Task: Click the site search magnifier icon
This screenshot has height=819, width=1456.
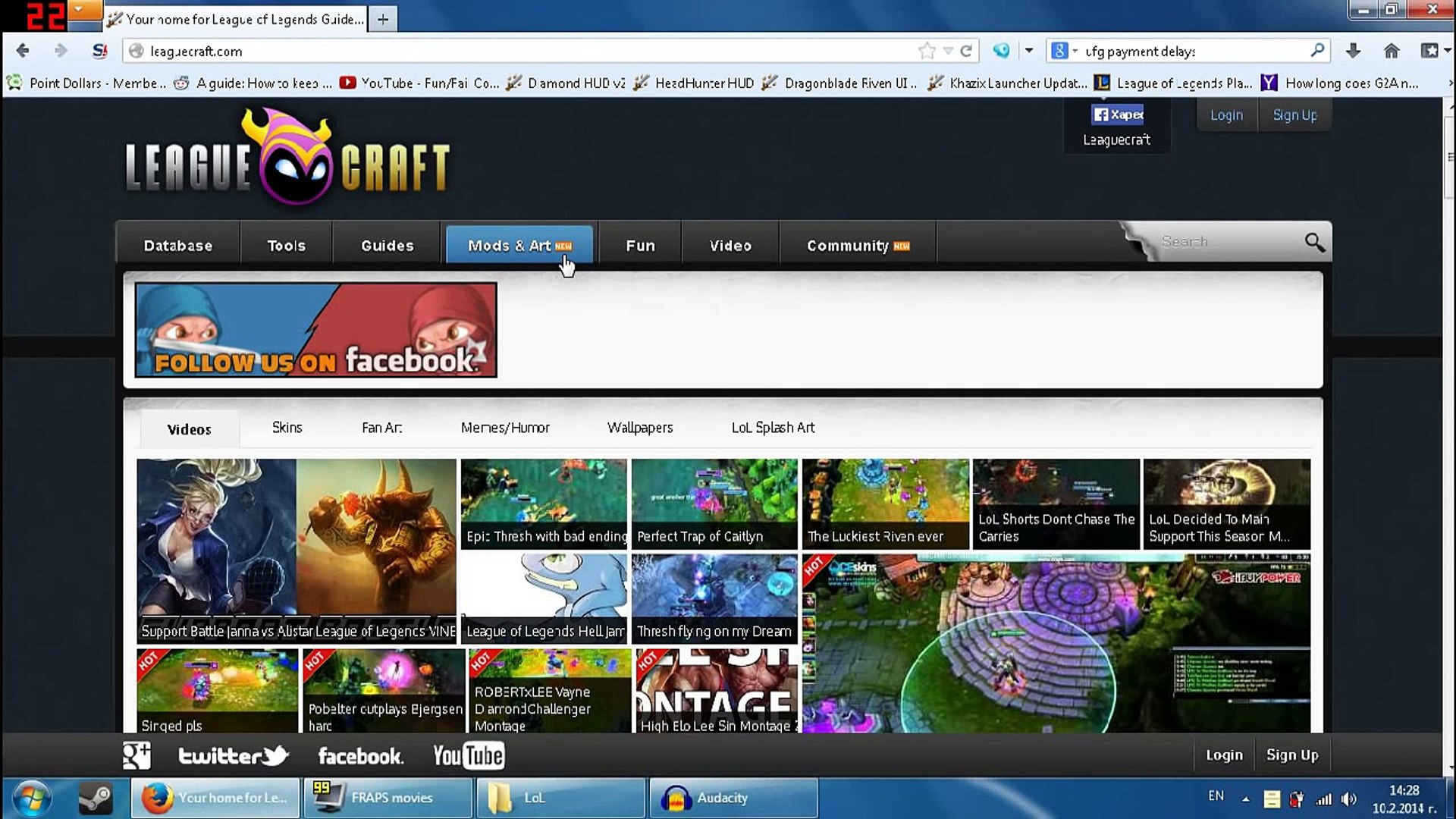Action: tap(1314, 242)
